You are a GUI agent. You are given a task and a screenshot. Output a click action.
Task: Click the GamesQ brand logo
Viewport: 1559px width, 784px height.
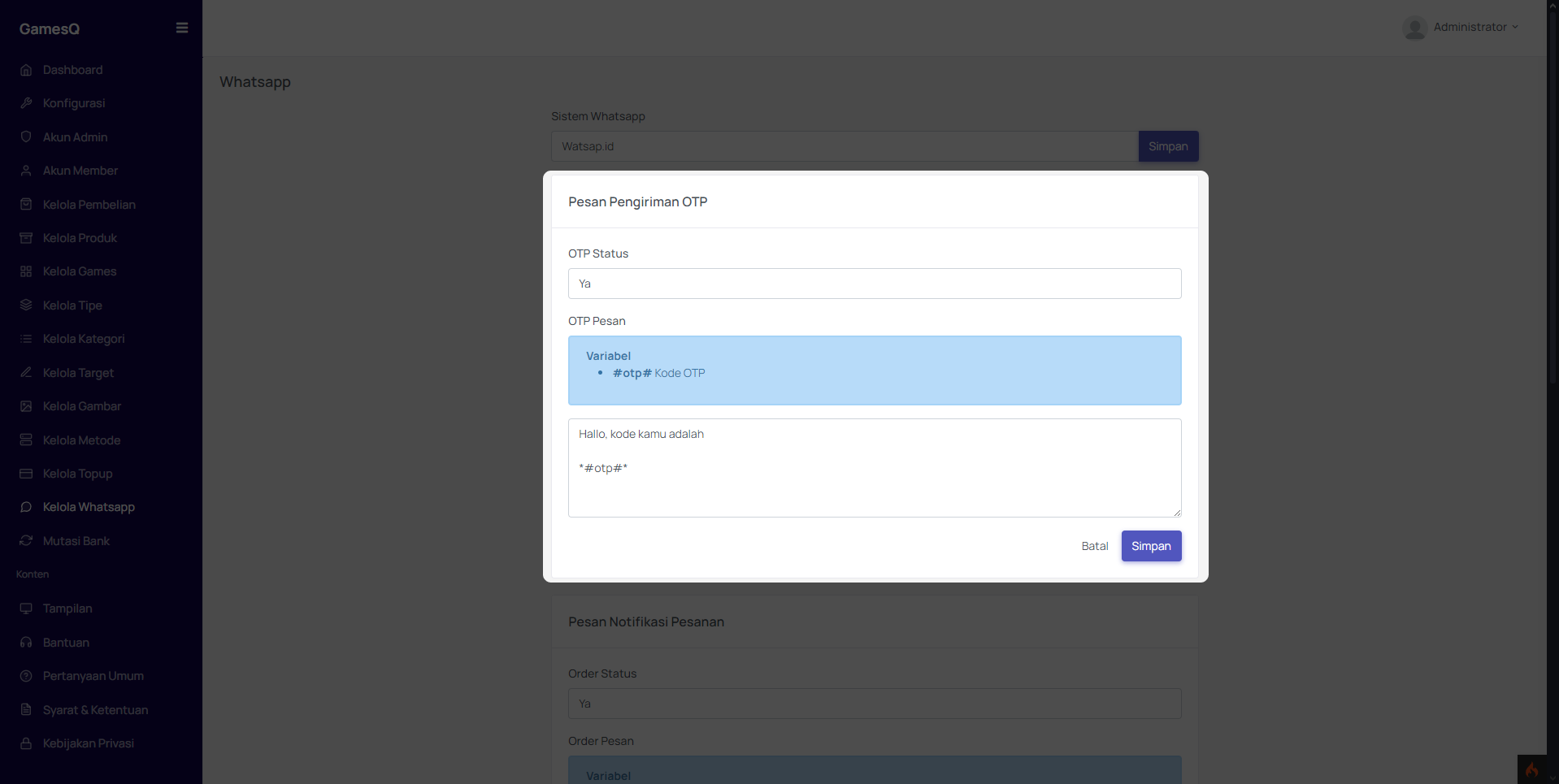coord(50,28)
